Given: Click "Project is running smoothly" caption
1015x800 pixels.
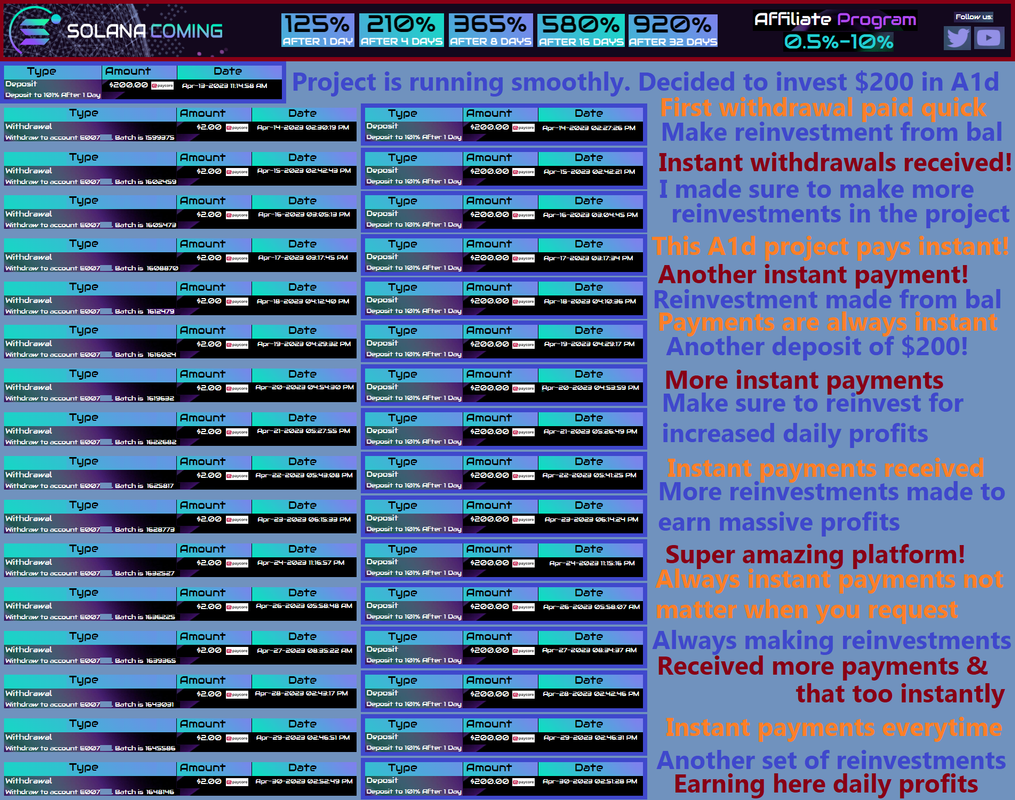Looking at the screenshot, I should pos(462,82).
